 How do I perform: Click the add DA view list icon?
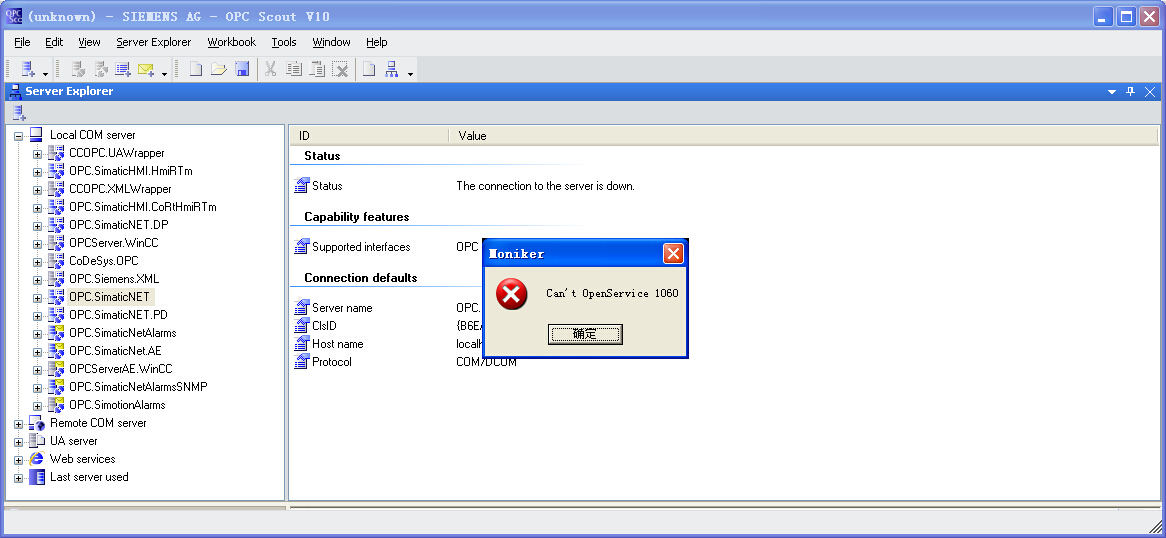[123, 69]
